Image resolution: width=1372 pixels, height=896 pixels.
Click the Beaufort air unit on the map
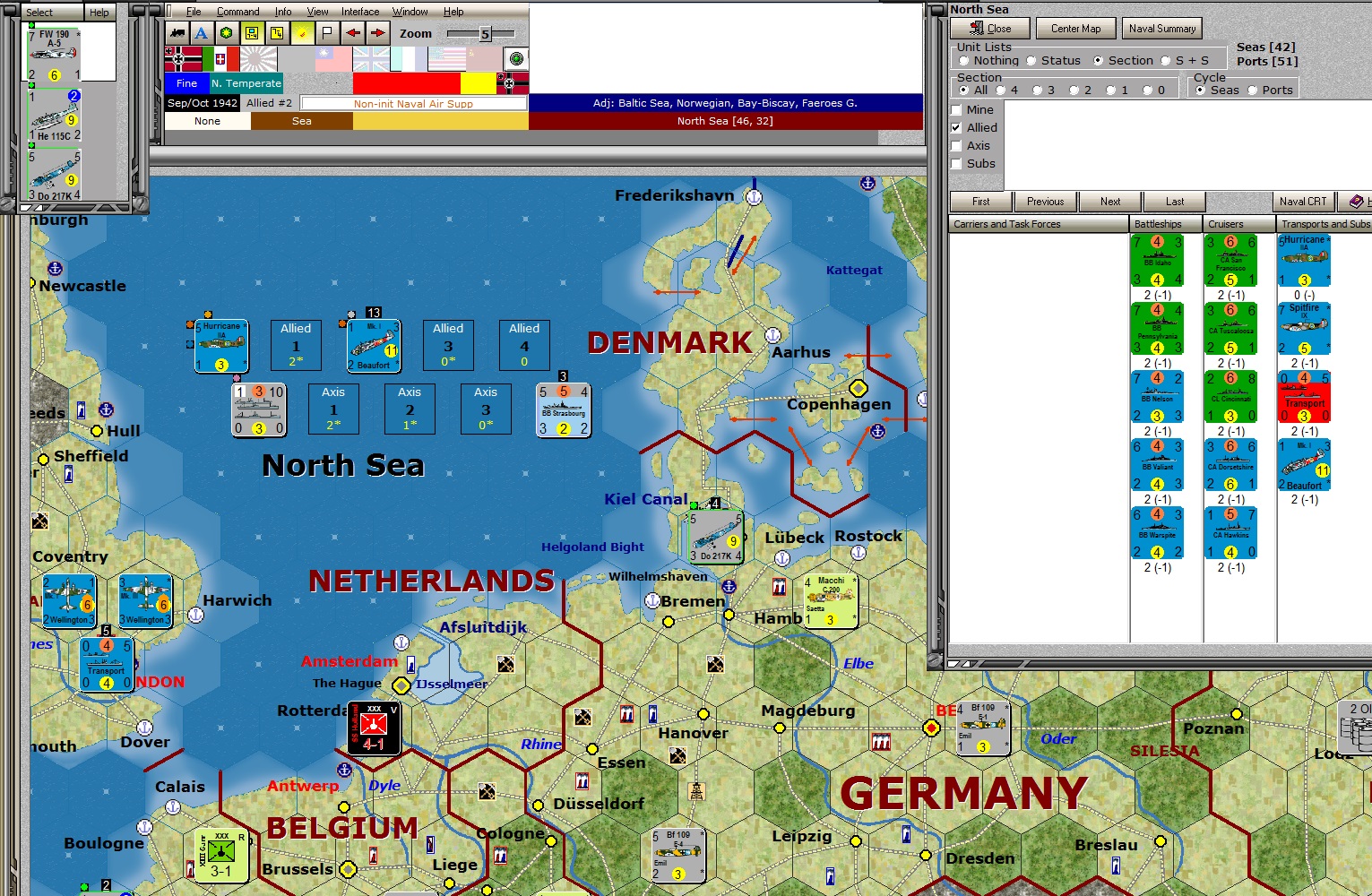click(374, 346)
